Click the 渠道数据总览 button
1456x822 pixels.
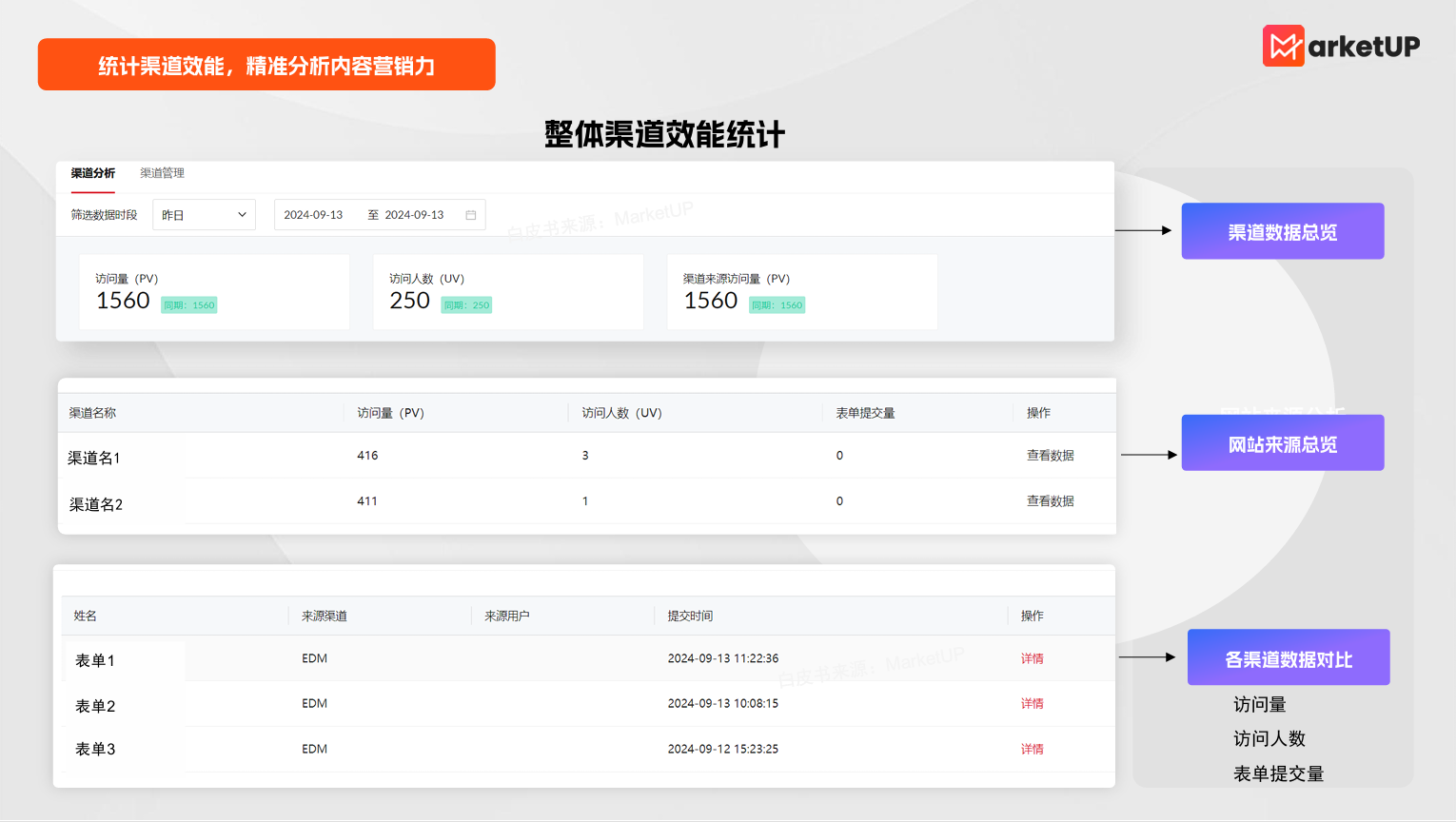[1282, 230]
